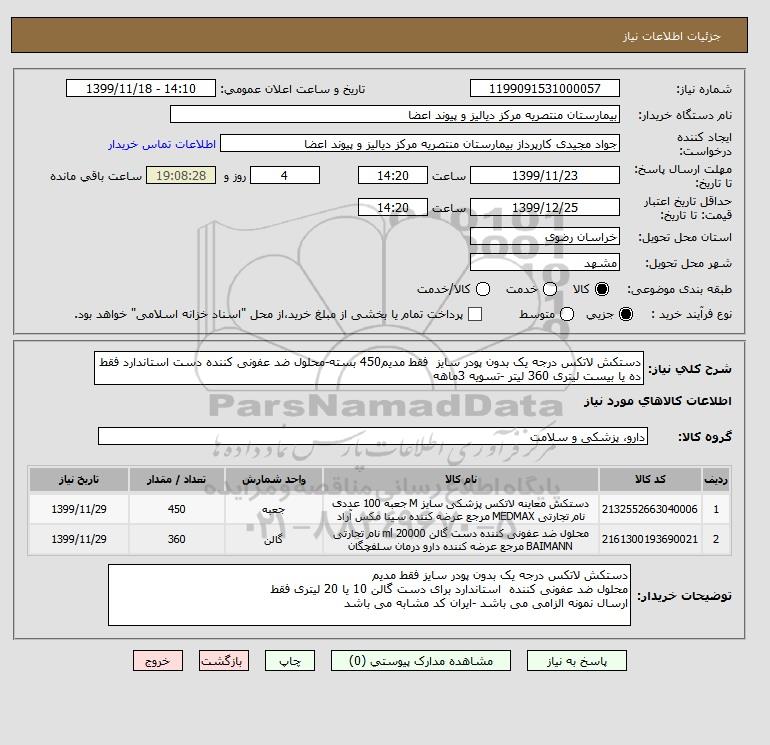Click the واحد شمارش column header
The width and height of the screenshot is (770, 745).
click(274, 480)
